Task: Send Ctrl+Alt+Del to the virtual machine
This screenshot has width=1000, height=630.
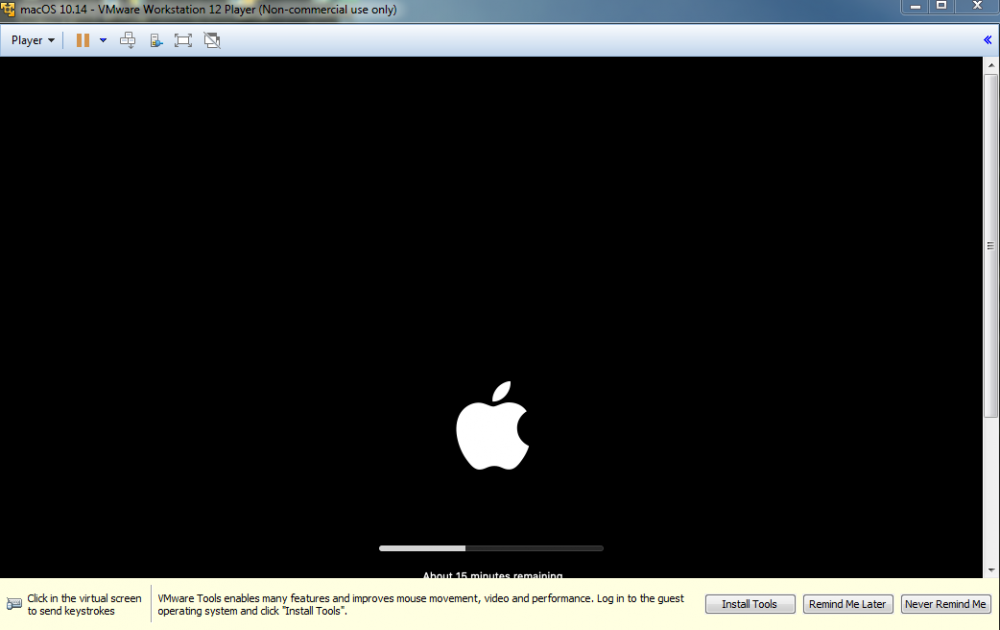Action: coord(128,40)
